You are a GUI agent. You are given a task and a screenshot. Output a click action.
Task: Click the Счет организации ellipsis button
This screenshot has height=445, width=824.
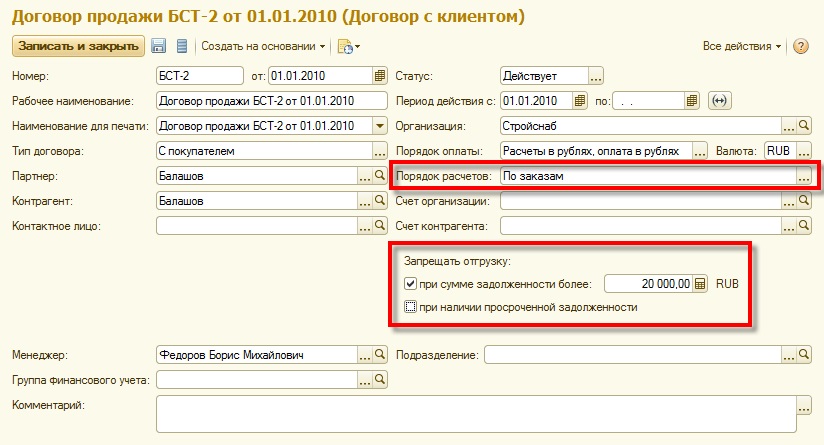click(788, 201)
